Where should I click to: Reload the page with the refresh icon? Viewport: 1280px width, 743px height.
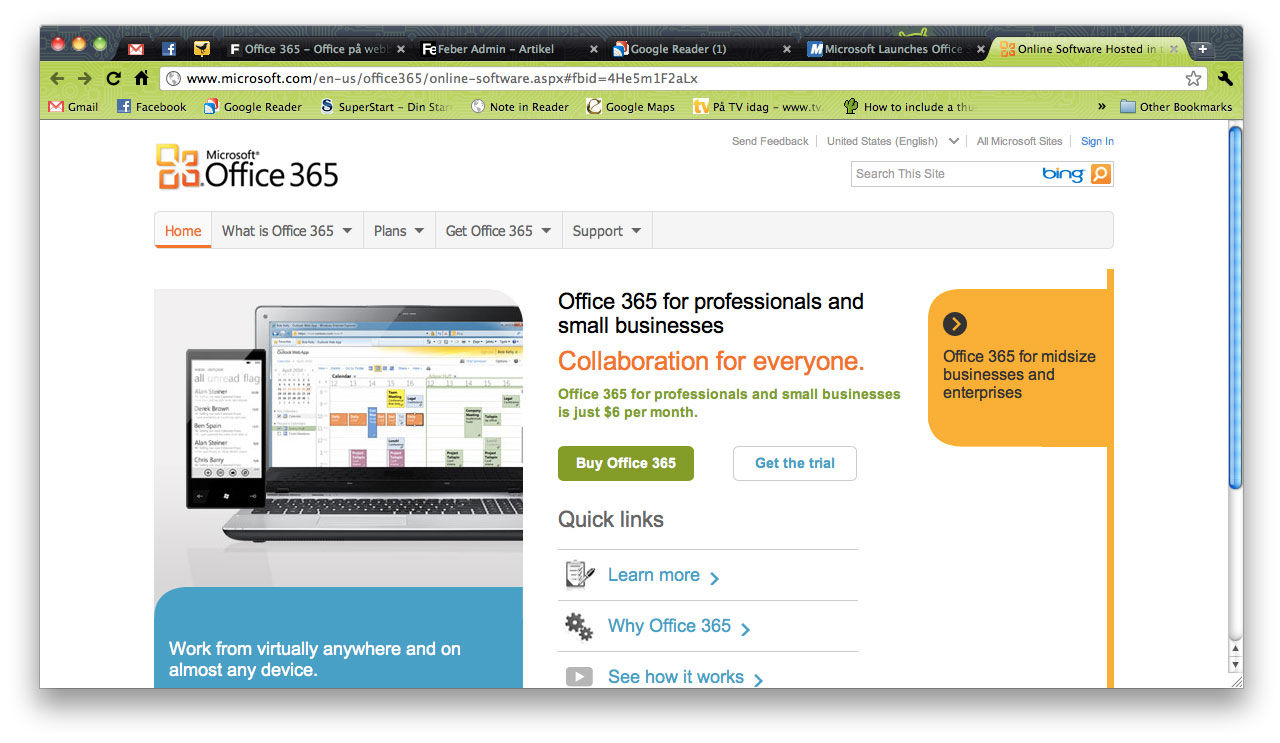click(113, 78)
